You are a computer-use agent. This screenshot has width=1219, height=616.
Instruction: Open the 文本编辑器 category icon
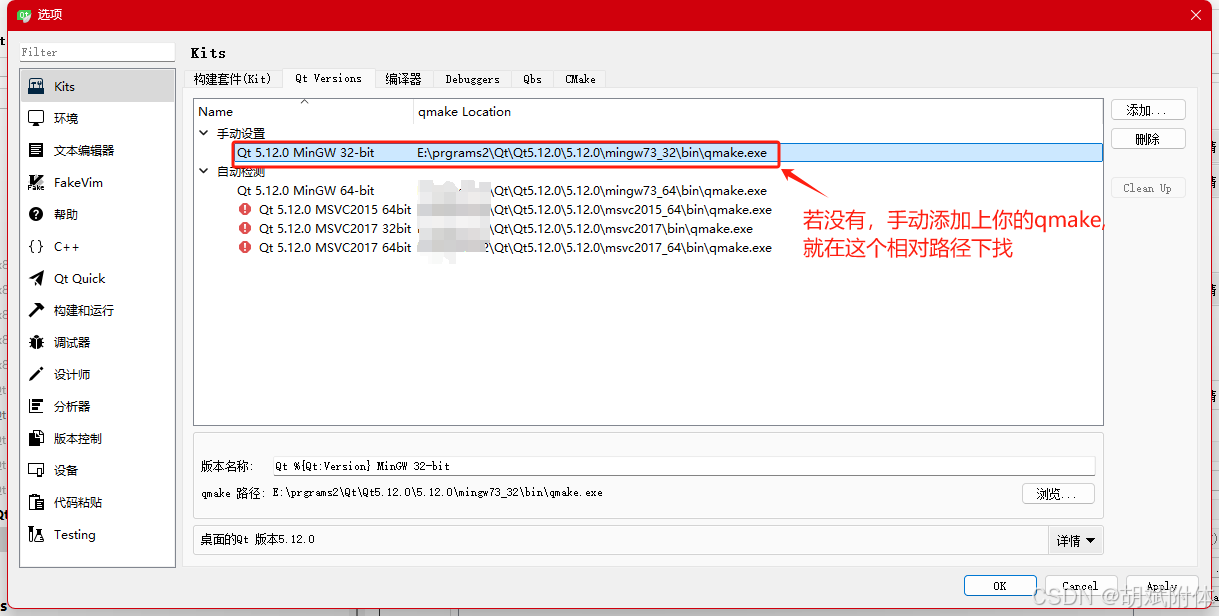[x=36, y=150]
